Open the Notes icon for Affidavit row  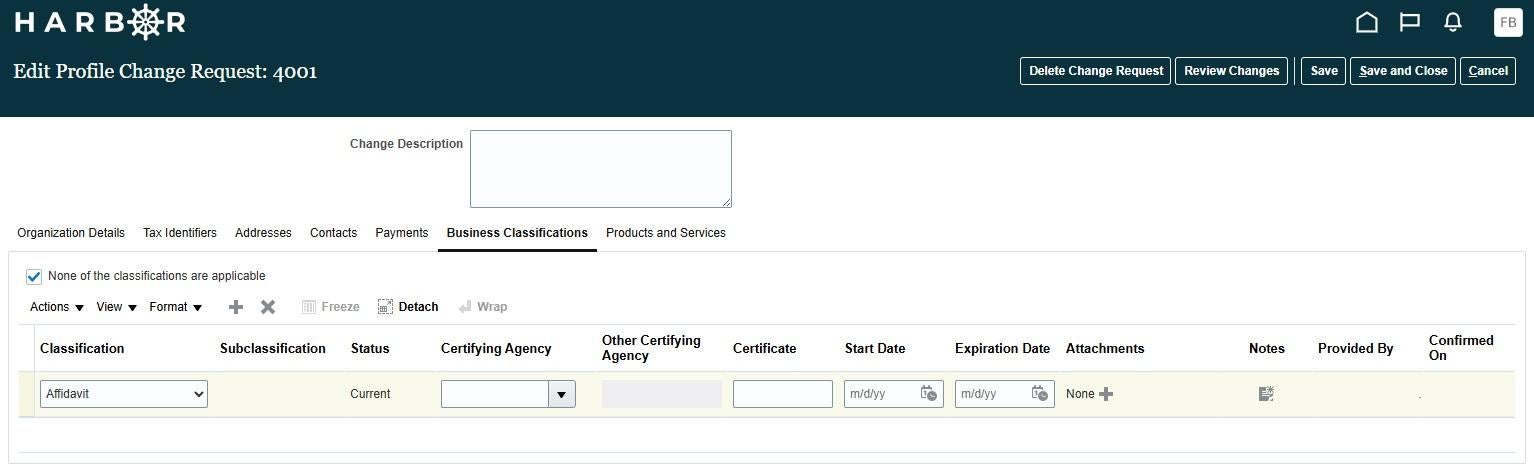point(1266,394)
